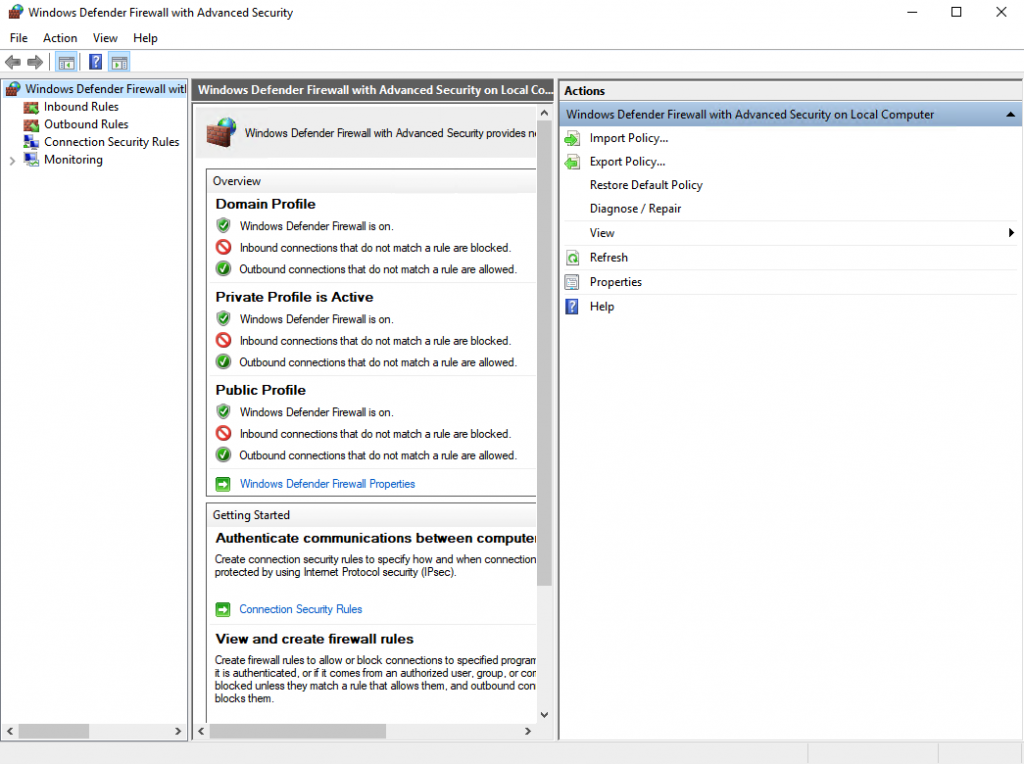Click the "Getting Started" section header

point(251,515)
